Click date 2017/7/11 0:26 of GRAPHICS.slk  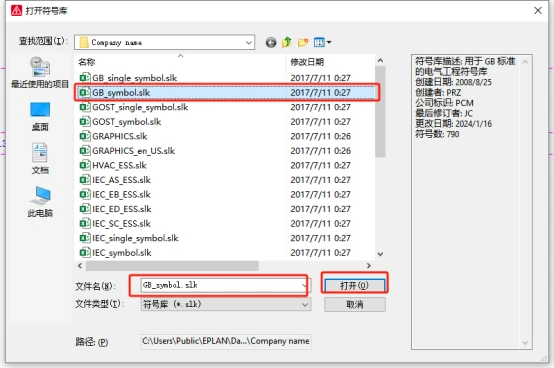coord(320,136)
